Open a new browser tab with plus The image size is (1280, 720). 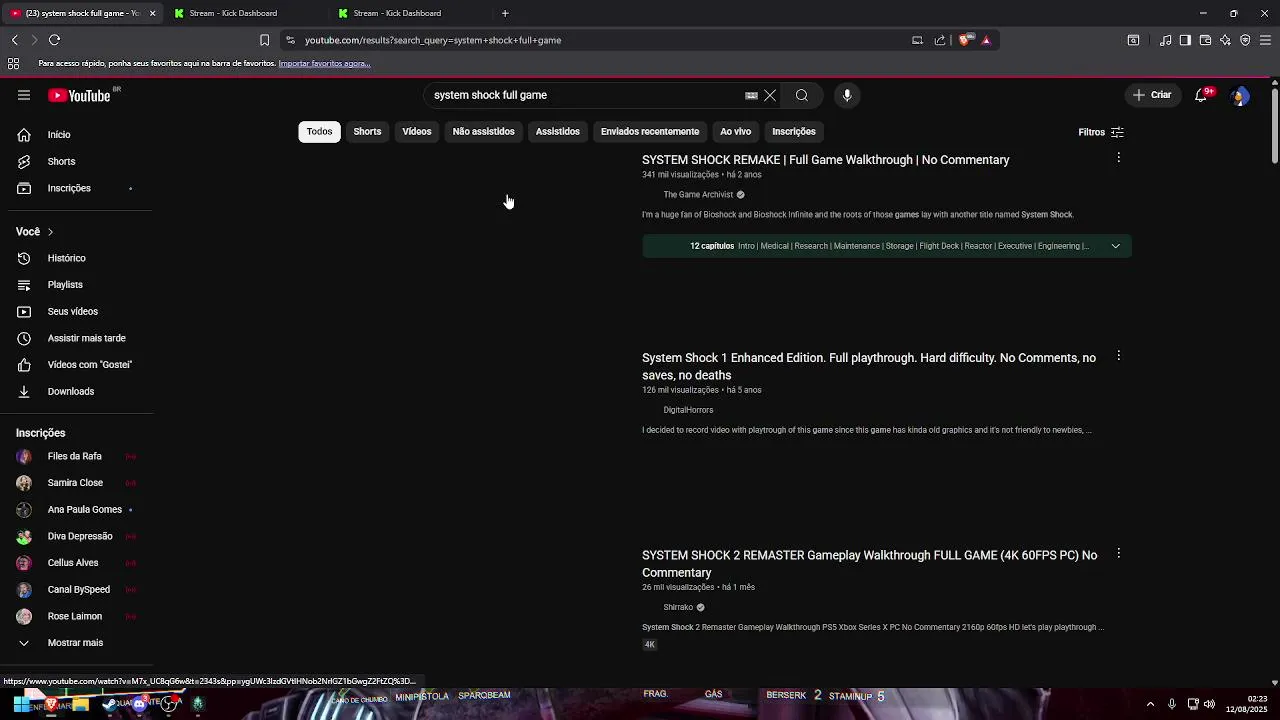click(505, 13)
